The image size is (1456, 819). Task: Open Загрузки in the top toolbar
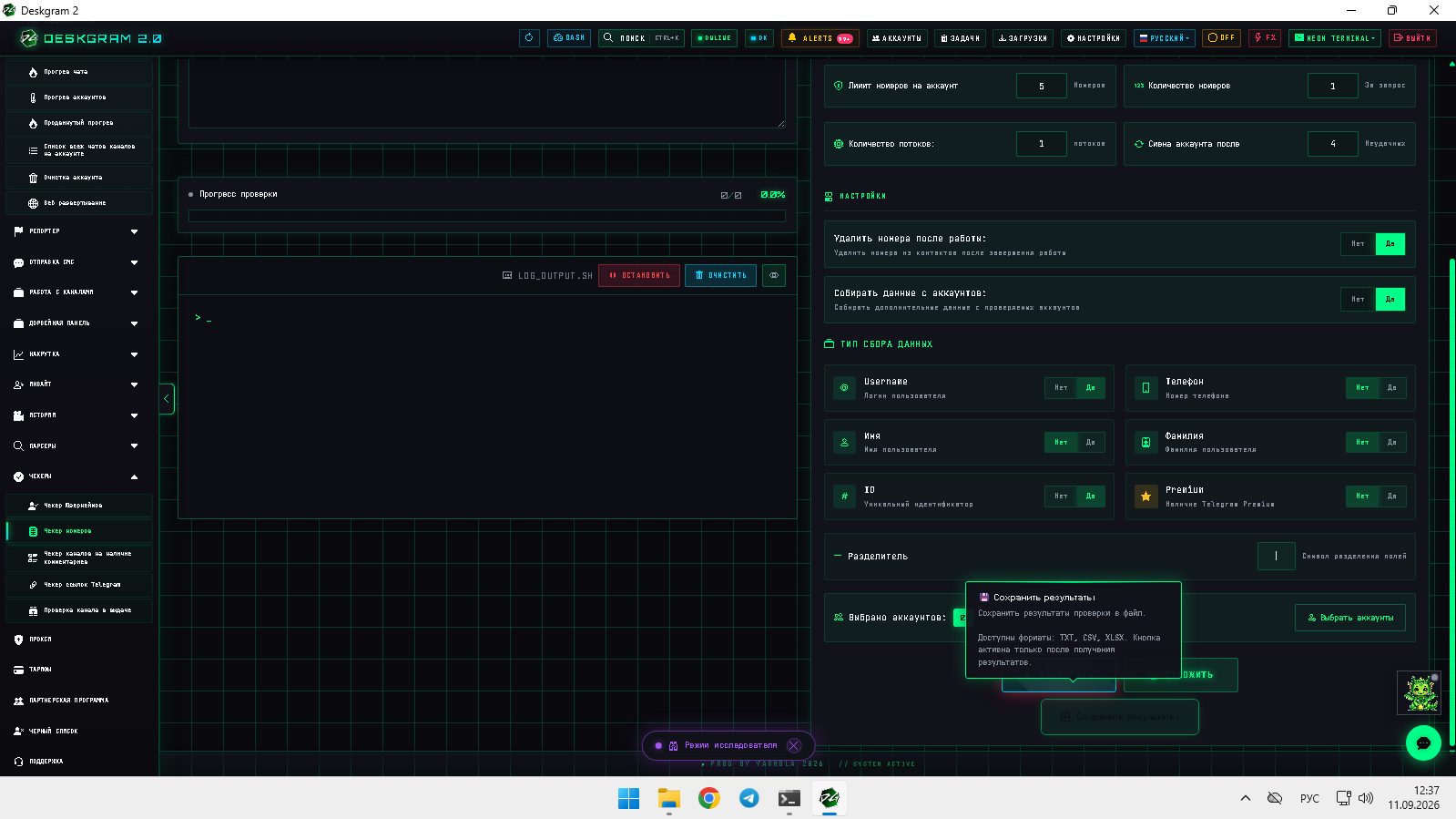tap(1023, 38)
